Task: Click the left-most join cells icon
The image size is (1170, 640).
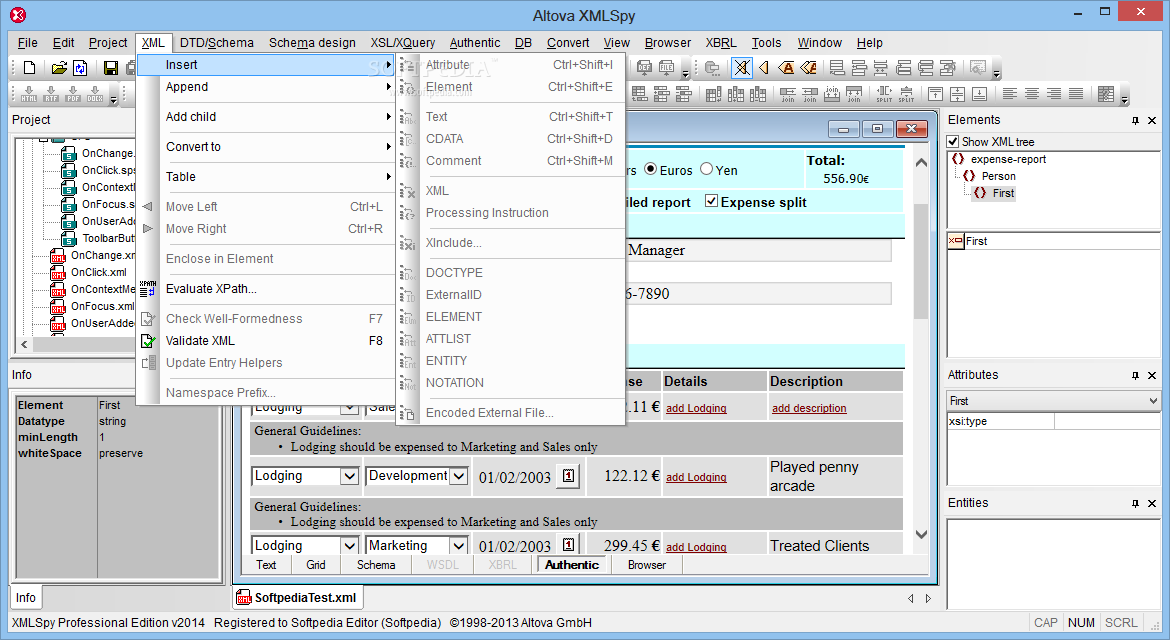Action: pos(788,94)
